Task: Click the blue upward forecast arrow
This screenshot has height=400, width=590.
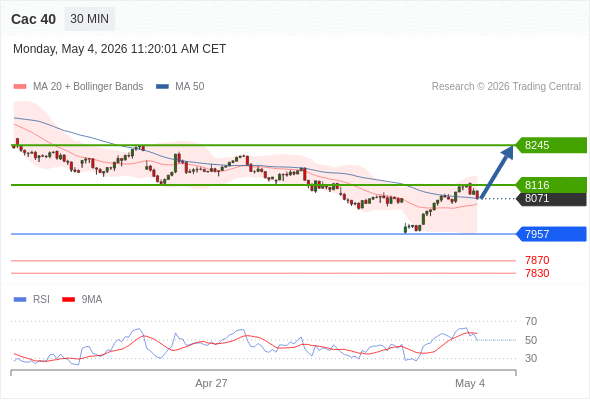Action: pos(497,172)
